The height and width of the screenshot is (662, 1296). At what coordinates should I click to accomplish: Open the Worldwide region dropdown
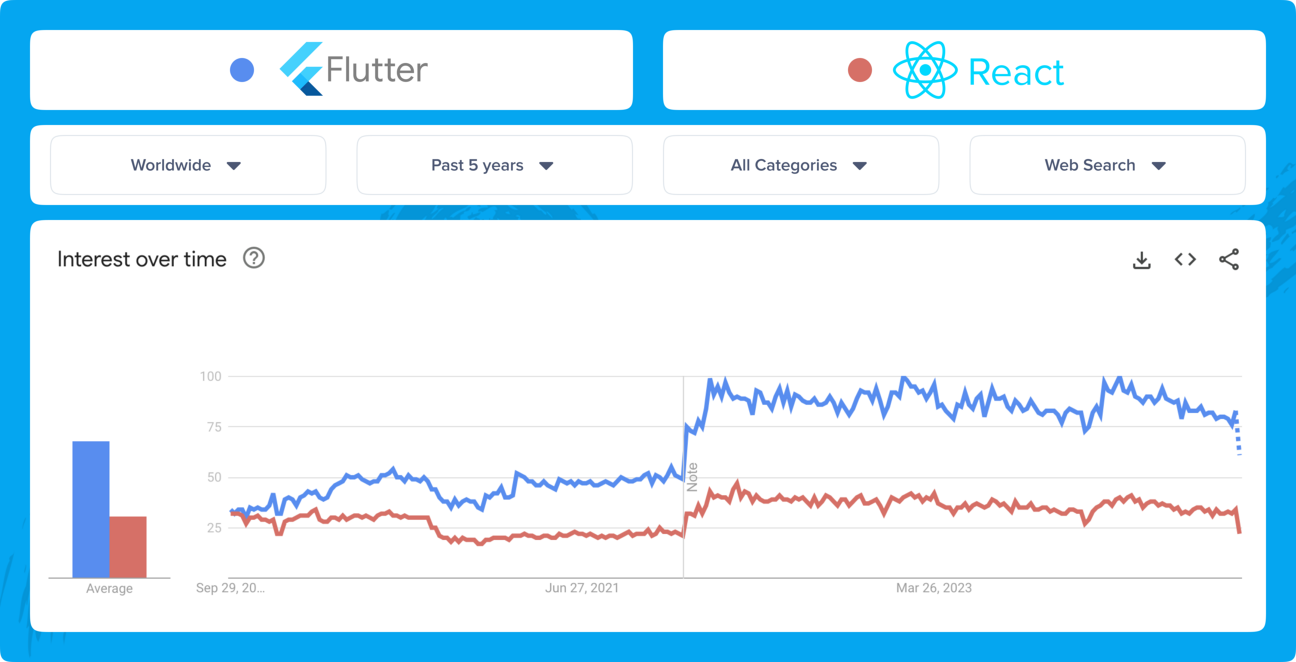pos(188,165)
